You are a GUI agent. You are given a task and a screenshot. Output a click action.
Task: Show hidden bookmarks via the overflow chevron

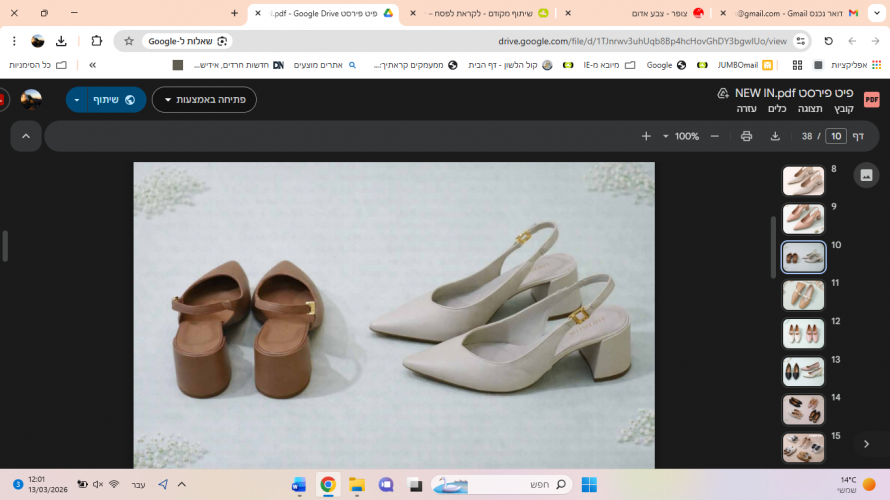coord(92,65)
